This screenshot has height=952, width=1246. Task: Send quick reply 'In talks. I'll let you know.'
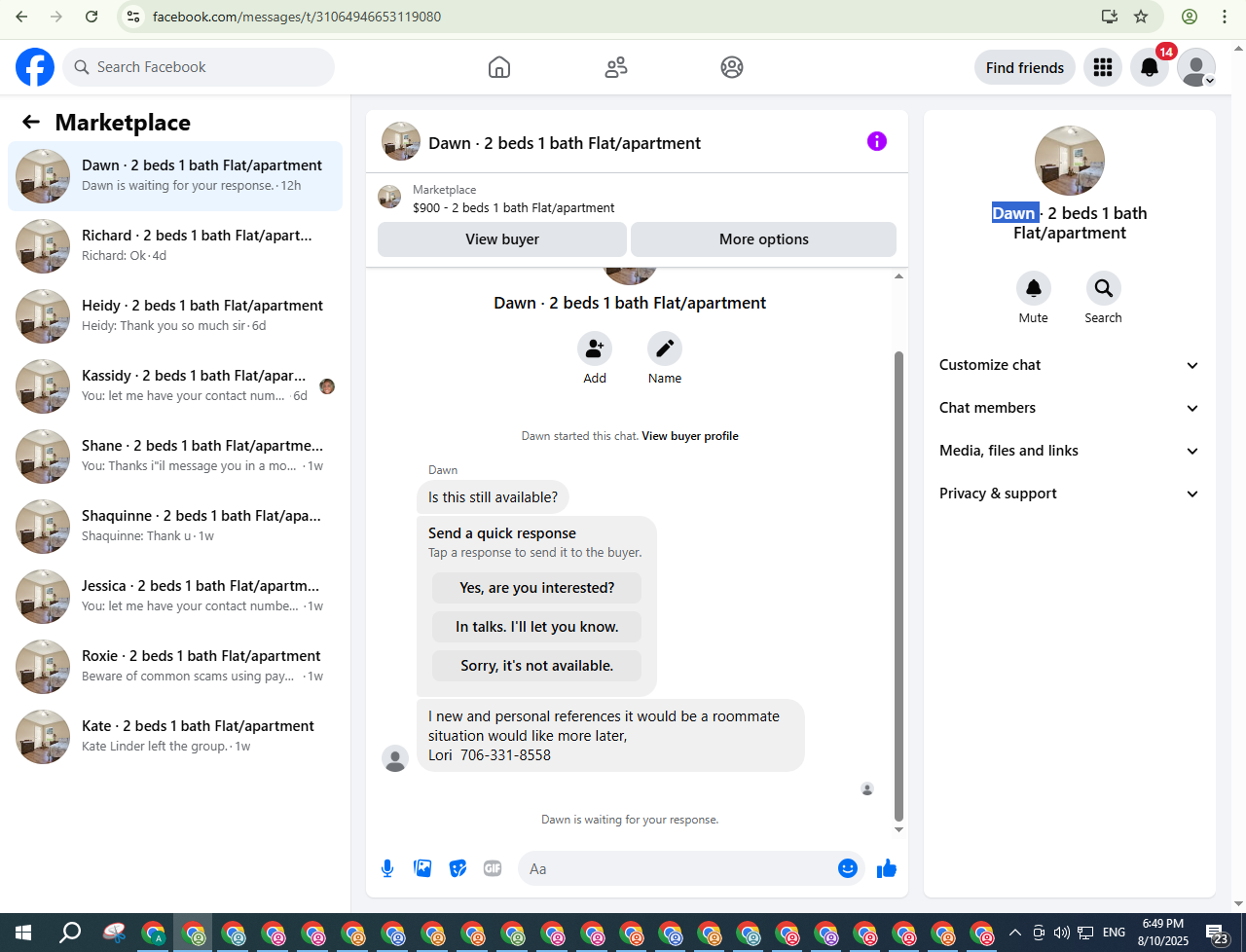536,627
